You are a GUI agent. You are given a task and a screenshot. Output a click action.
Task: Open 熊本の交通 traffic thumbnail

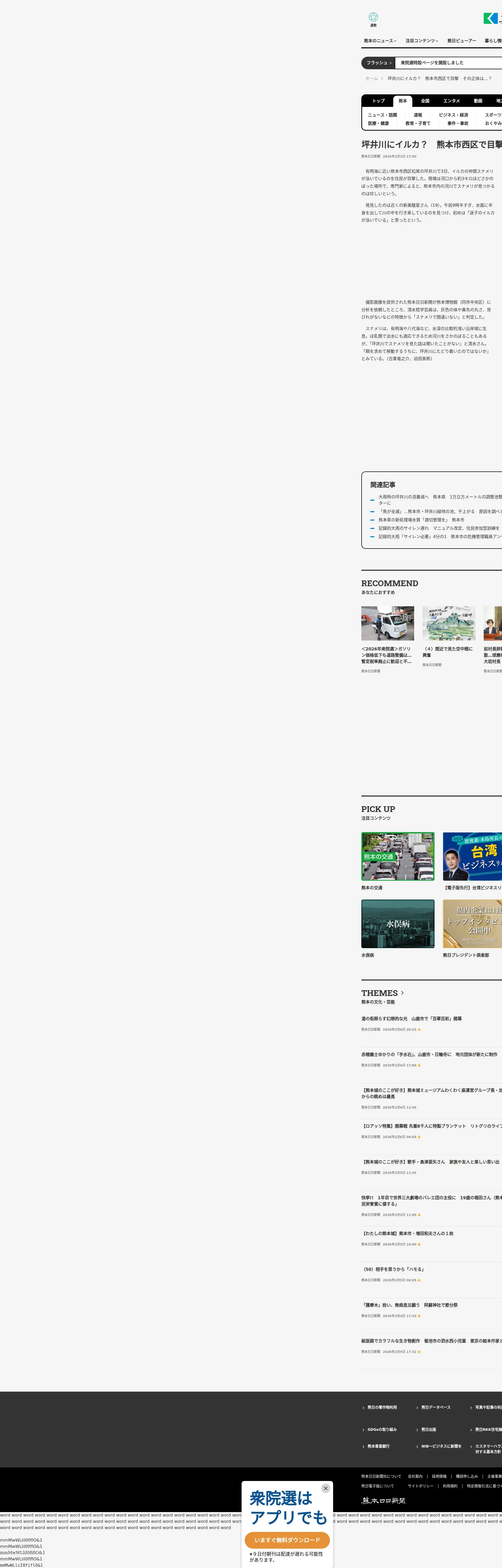[x=398, y=856]
